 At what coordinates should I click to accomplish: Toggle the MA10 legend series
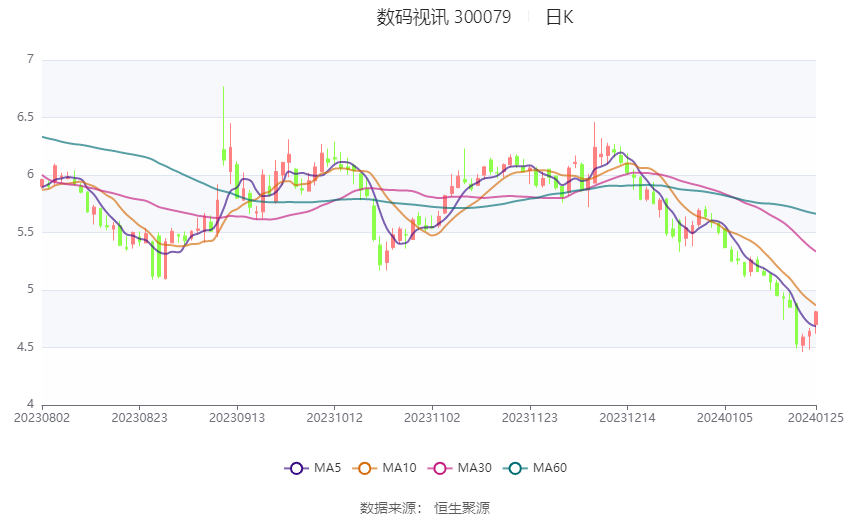click(x=384, y=468)
